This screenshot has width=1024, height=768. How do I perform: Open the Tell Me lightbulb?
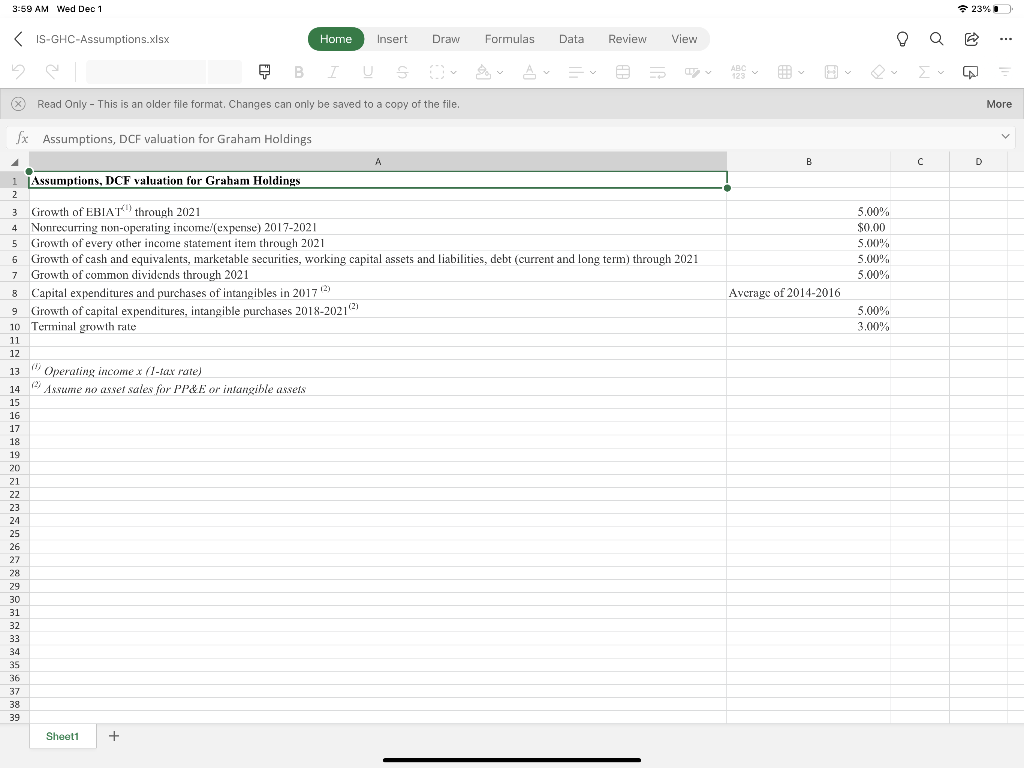coord(902,39)
